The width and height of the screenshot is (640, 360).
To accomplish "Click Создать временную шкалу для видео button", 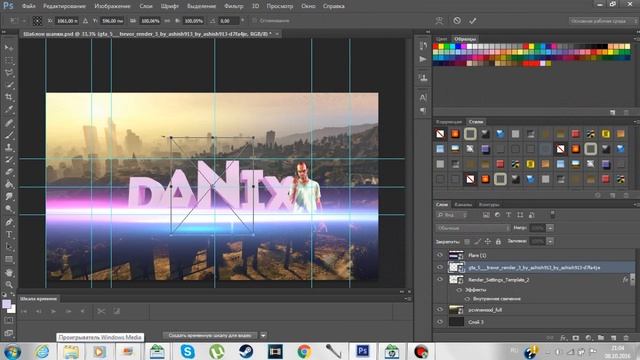I will coord(210,336).
